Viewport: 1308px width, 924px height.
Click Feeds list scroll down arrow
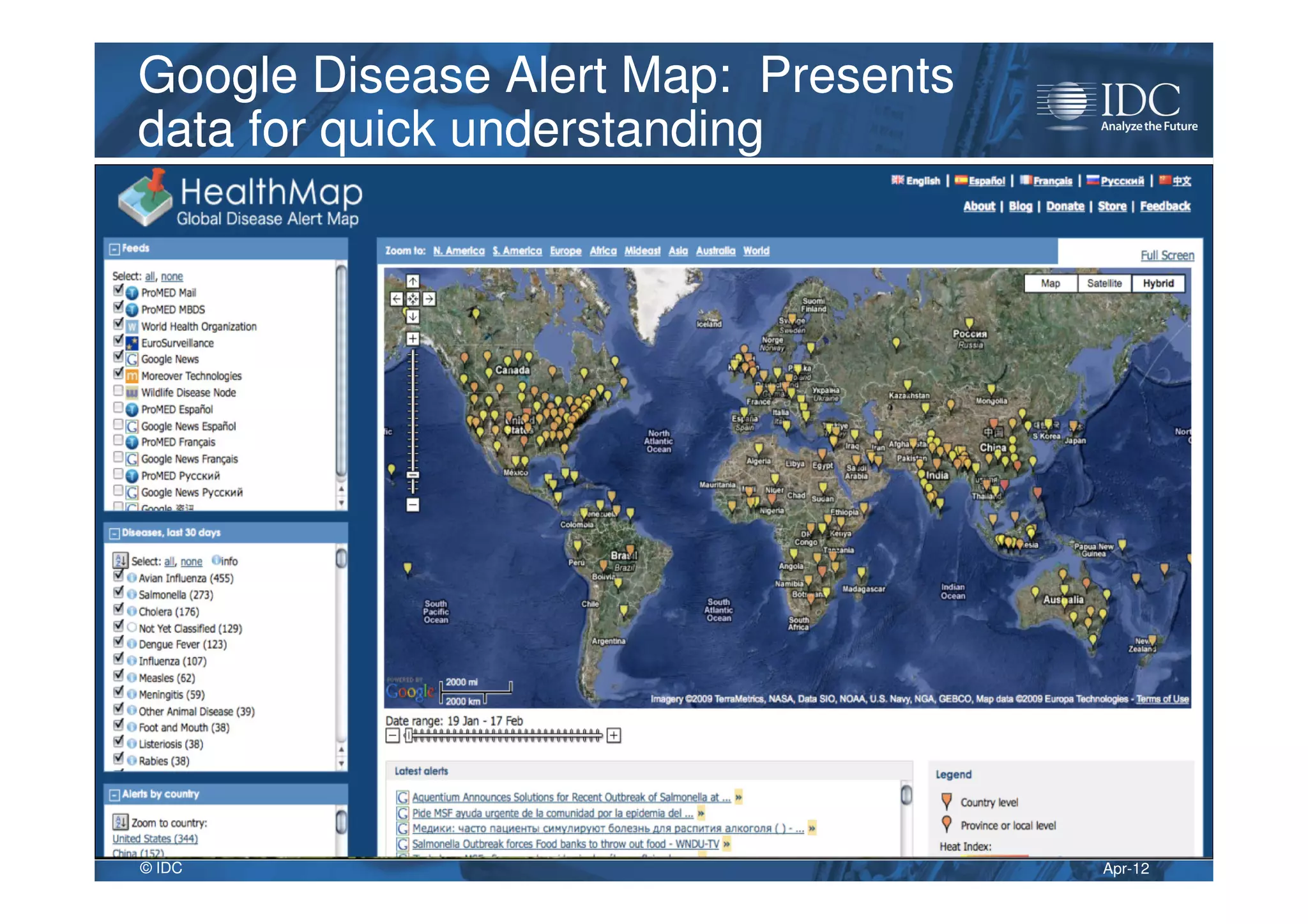click(x=342, y=503)
